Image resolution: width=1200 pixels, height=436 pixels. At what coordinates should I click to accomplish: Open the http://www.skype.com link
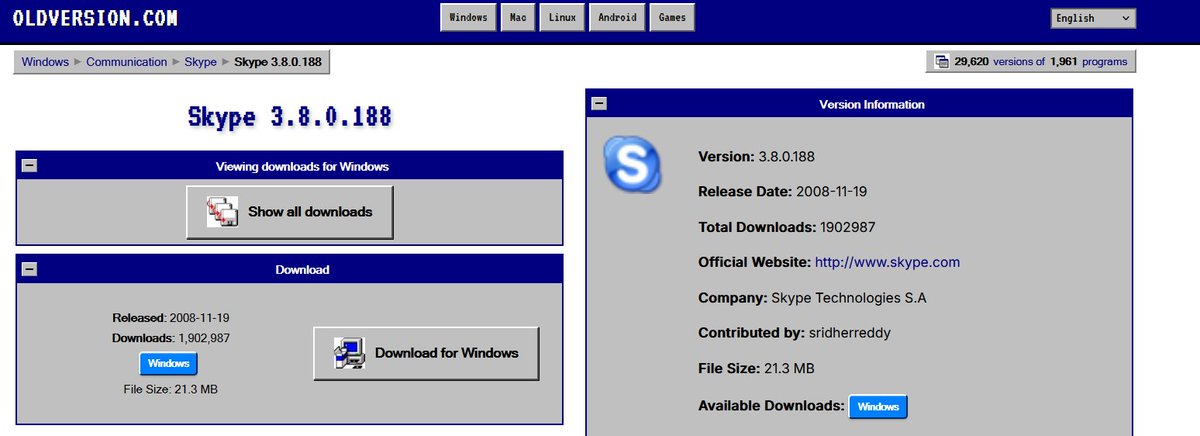(888, 262)
